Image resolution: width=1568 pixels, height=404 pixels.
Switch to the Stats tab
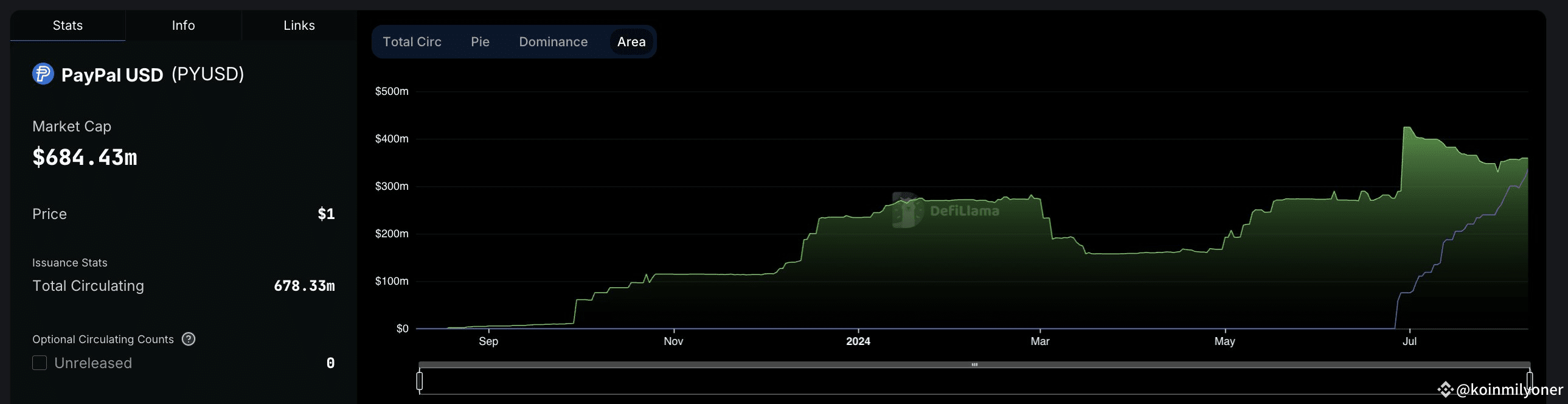68,26
